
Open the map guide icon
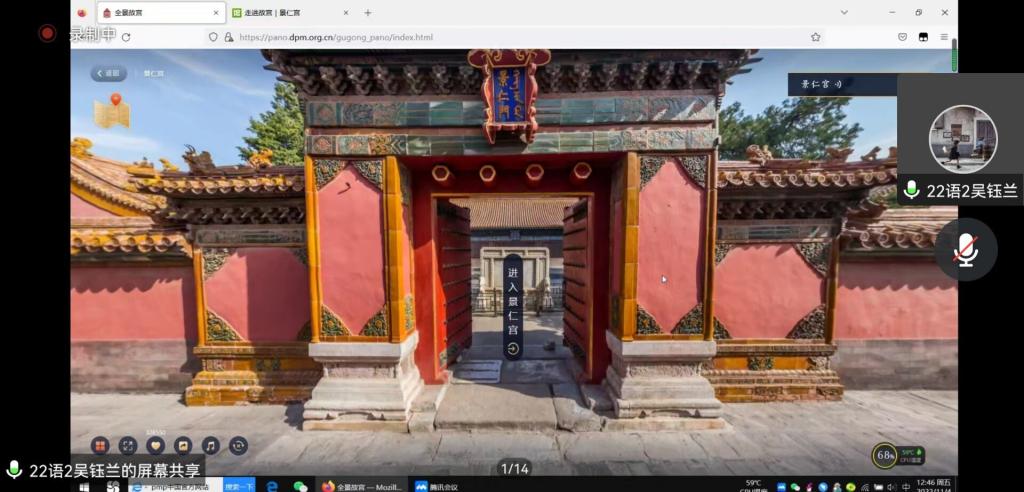(x=112, y=111)
